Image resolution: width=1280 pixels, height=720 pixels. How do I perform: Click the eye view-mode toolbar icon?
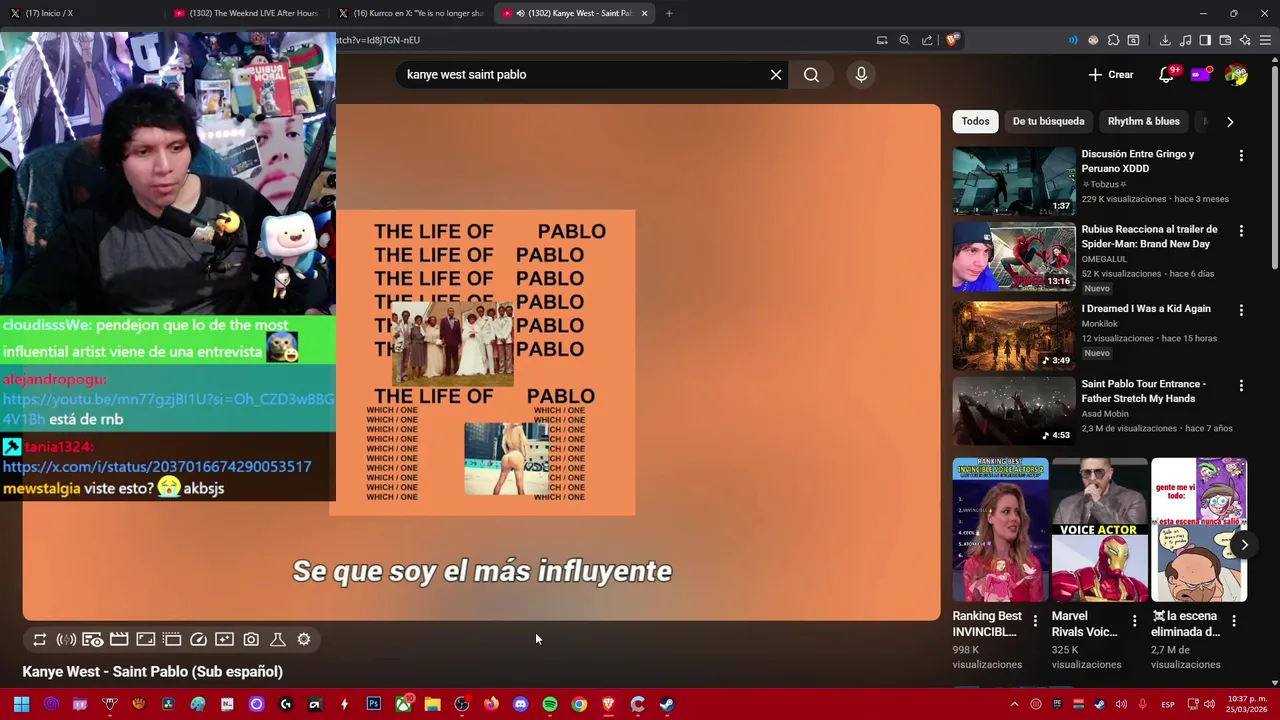click(92, 640)
